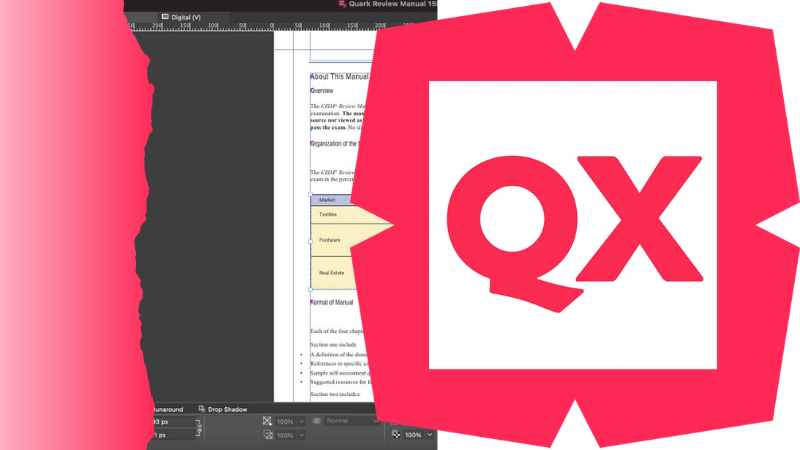Select the 'Real Estate' table cell

coord(332,273)
